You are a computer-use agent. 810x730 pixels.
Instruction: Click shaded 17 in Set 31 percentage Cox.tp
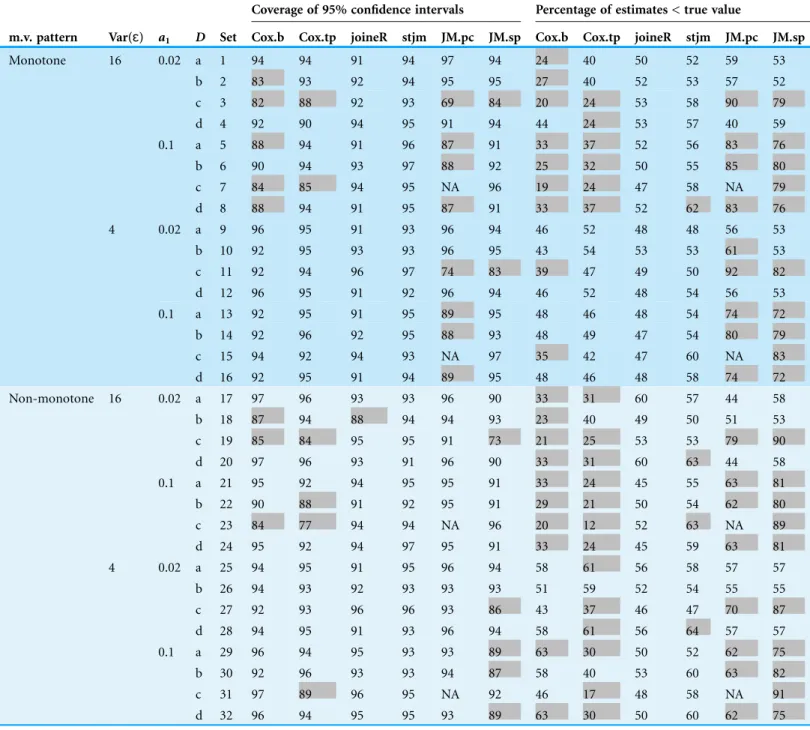pos(601,691)
